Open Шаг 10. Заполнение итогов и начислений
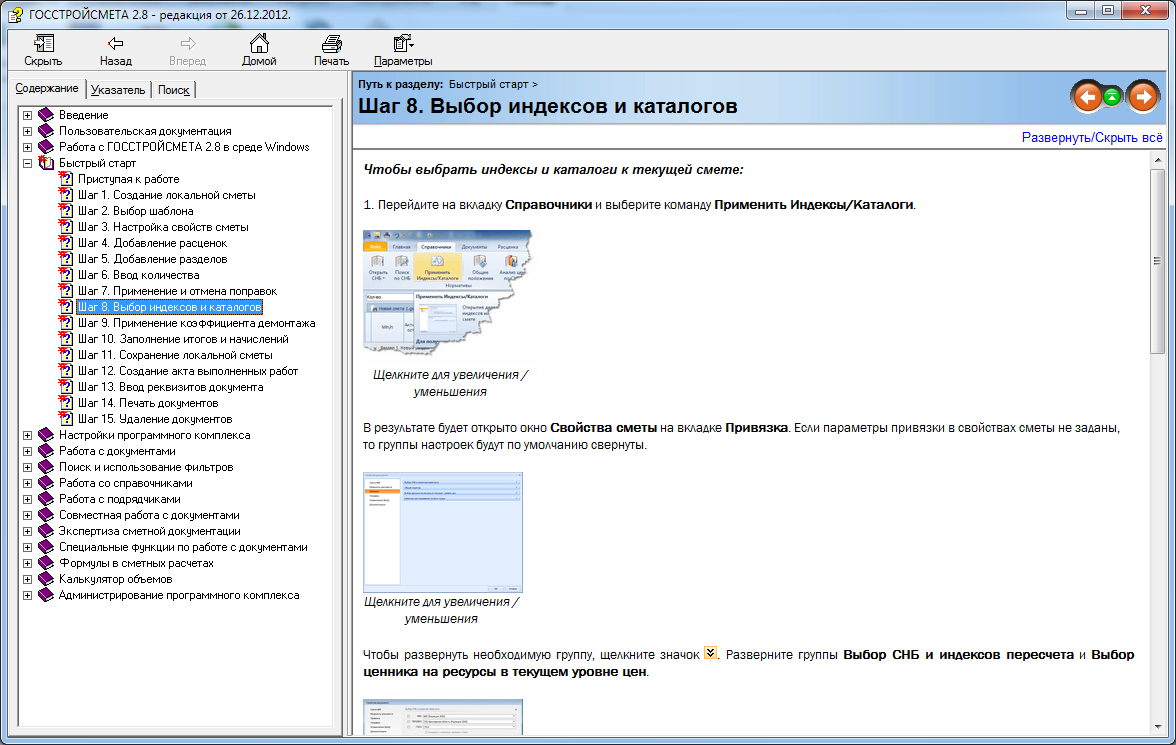 coord(183,339)
